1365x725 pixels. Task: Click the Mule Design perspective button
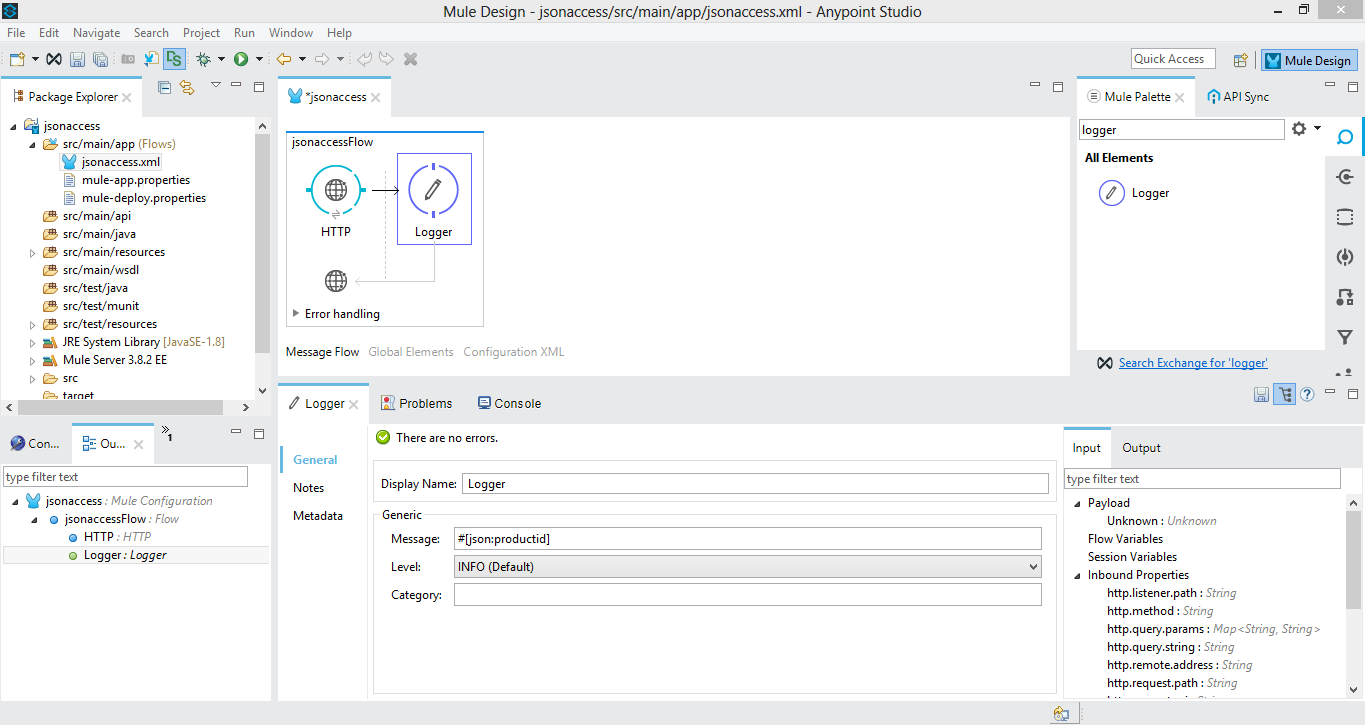click(x=1308, y=60)
